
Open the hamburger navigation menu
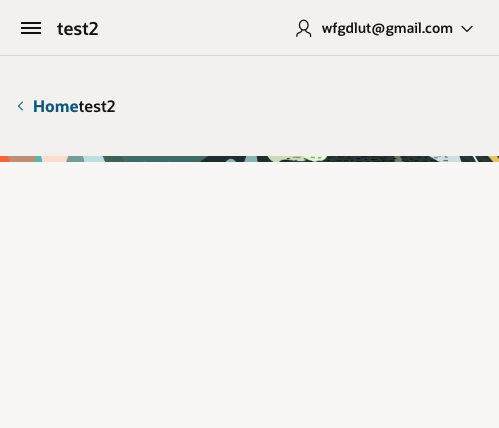coord(31,28)
